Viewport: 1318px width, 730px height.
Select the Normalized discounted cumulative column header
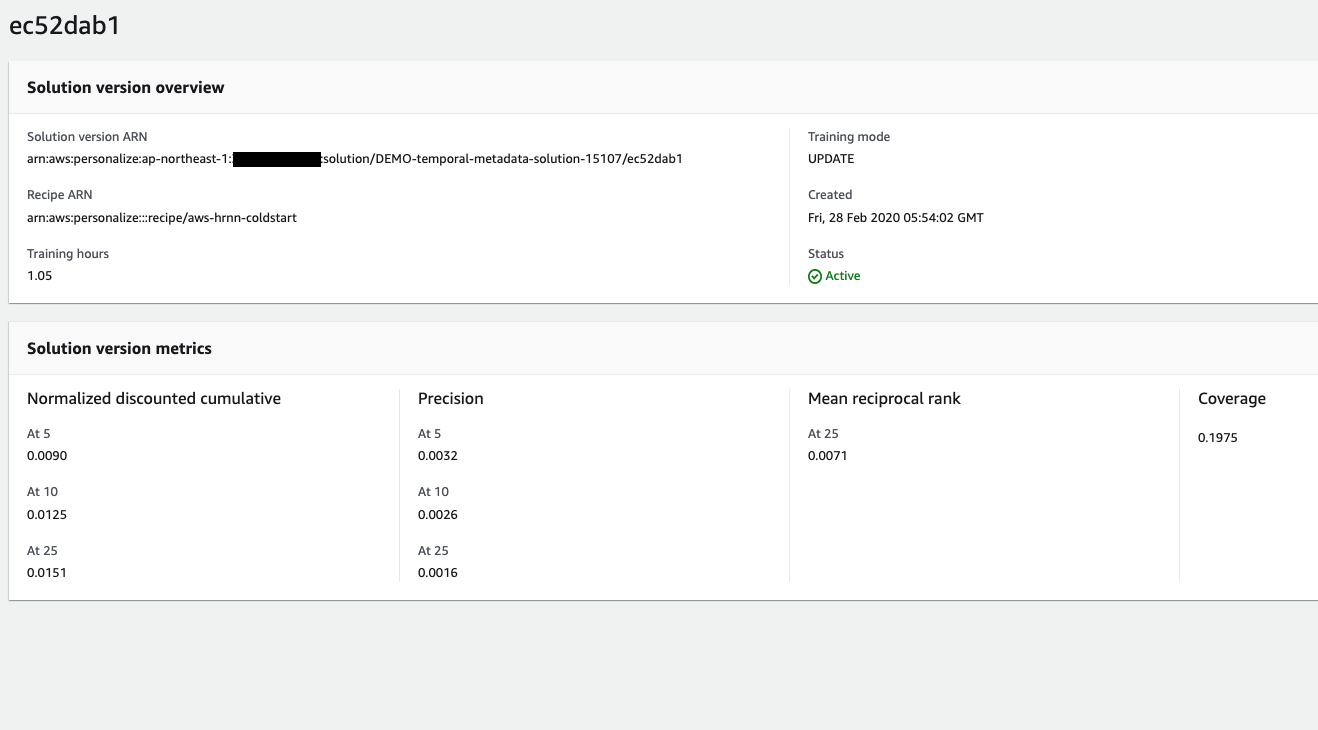tap(153, 398)
